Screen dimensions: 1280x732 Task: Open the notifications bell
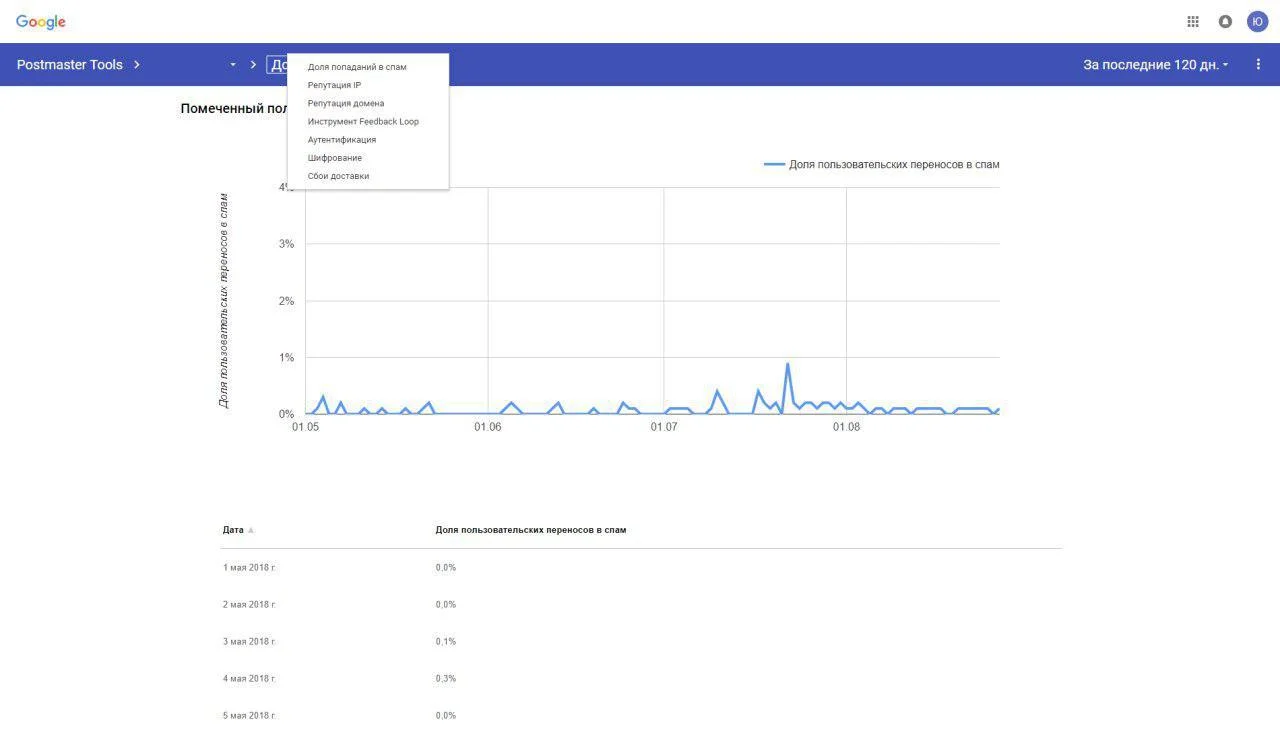[1225, 22]
